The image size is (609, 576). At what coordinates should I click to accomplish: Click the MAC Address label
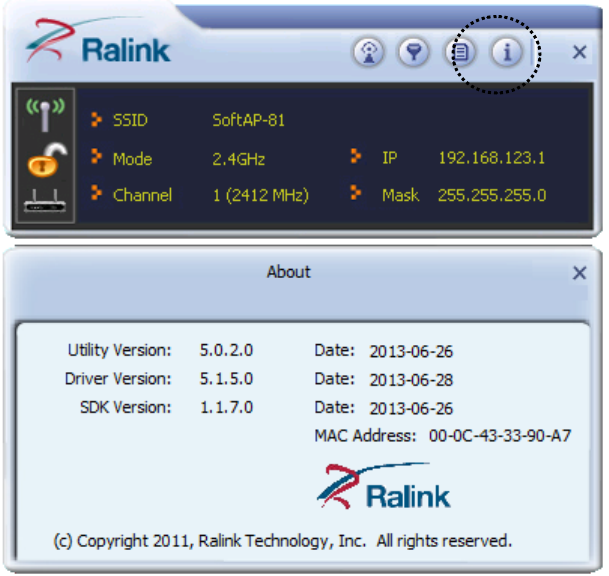coord(365,436)
